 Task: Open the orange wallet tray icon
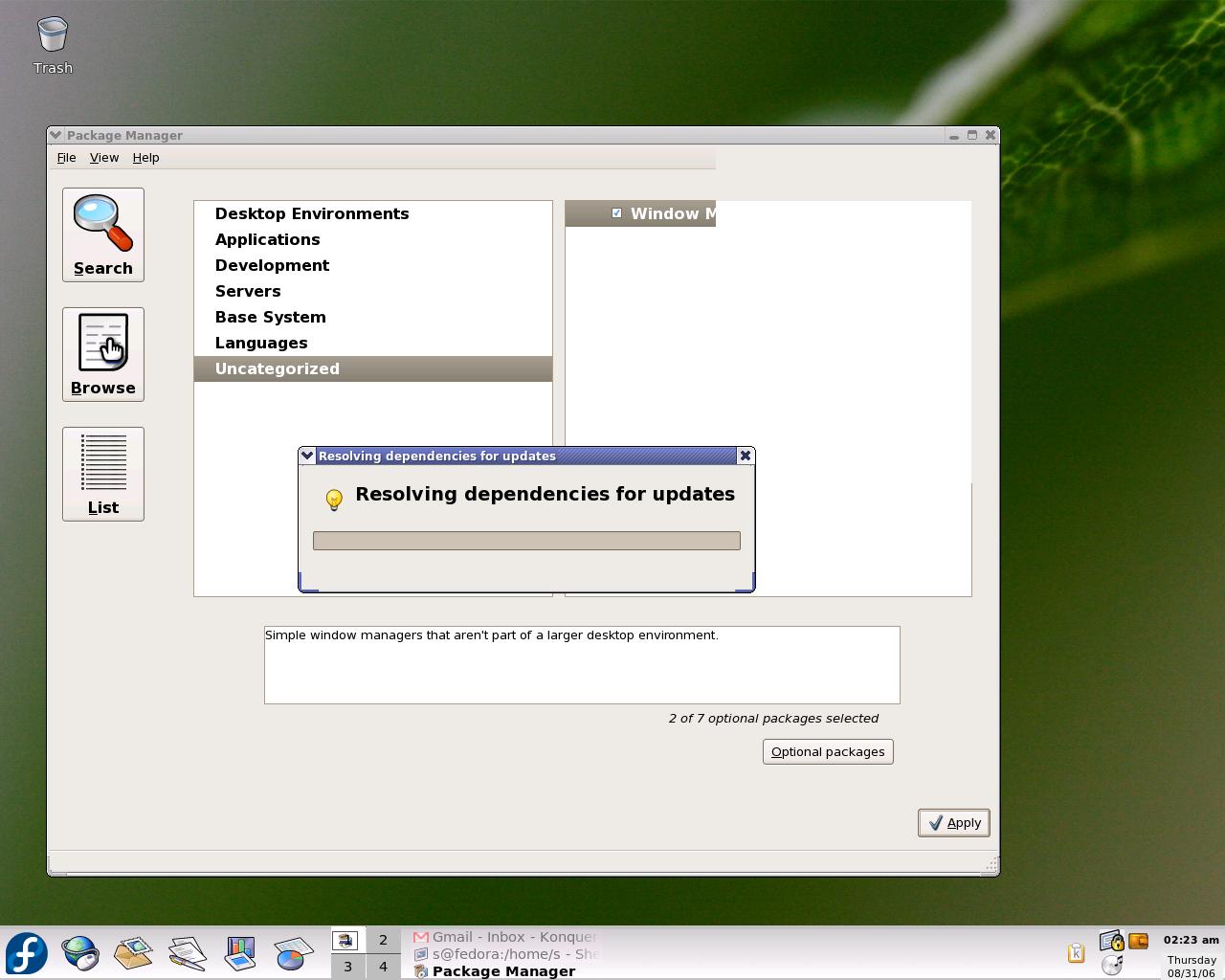point(1138,941)
